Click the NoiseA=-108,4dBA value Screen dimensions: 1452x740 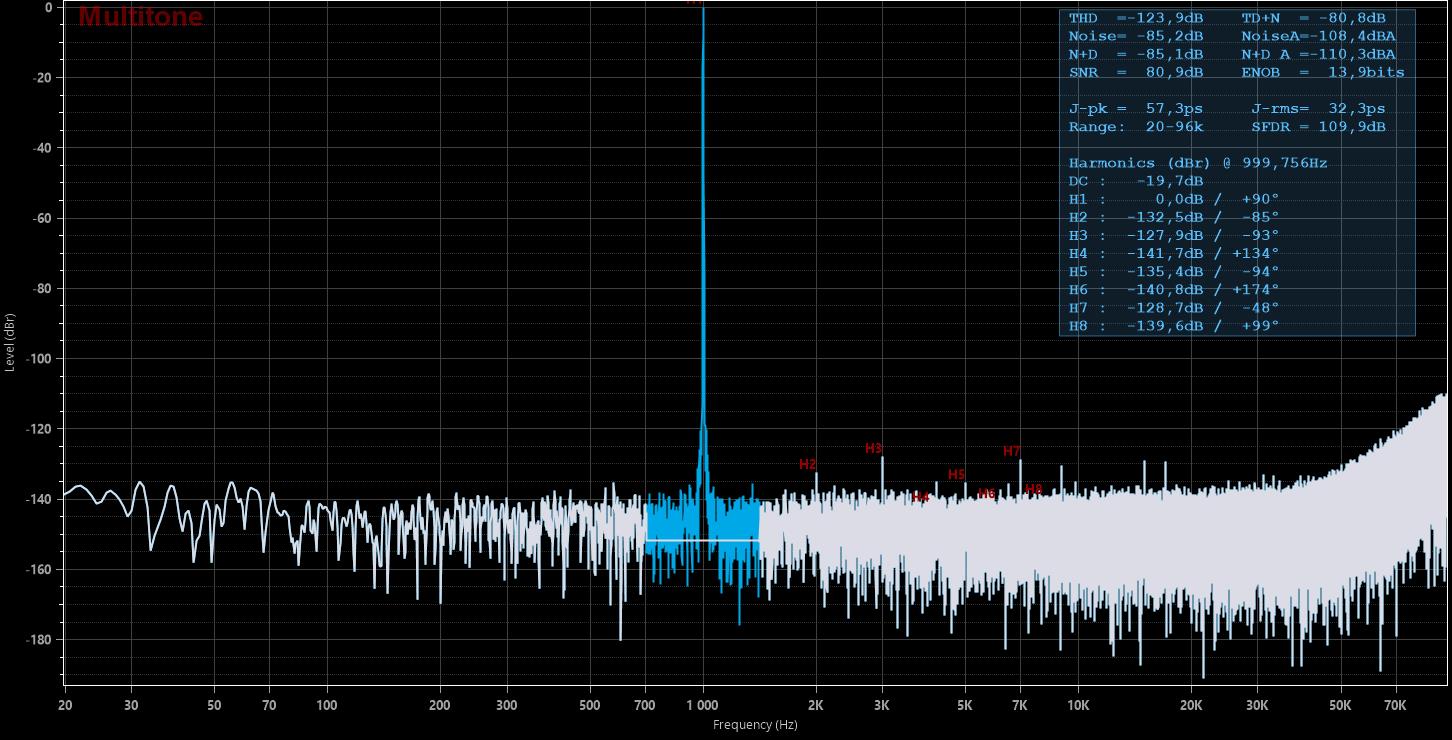click(1318, 37)
